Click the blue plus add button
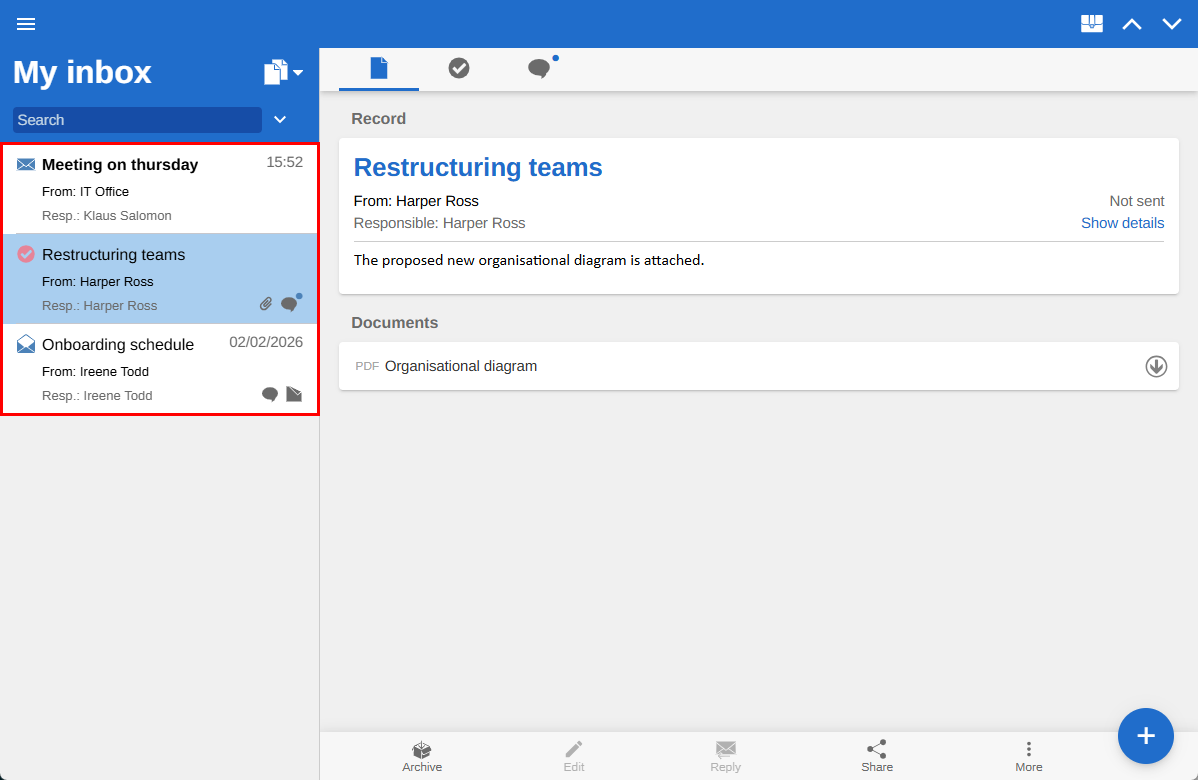 tap(1145, 736)
